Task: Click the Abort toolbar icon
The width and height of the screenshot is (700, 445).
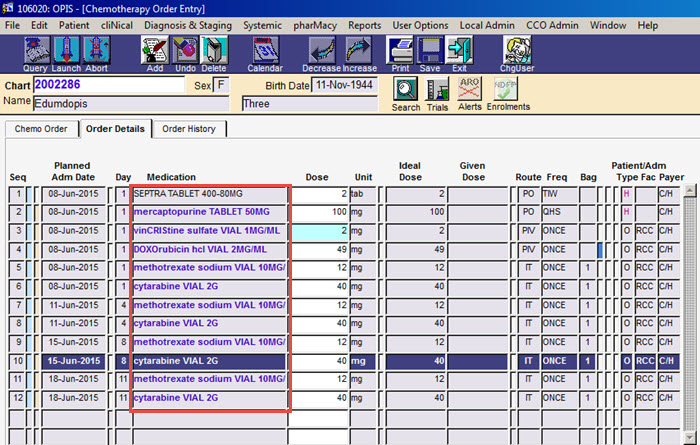Action: point(96,51)
